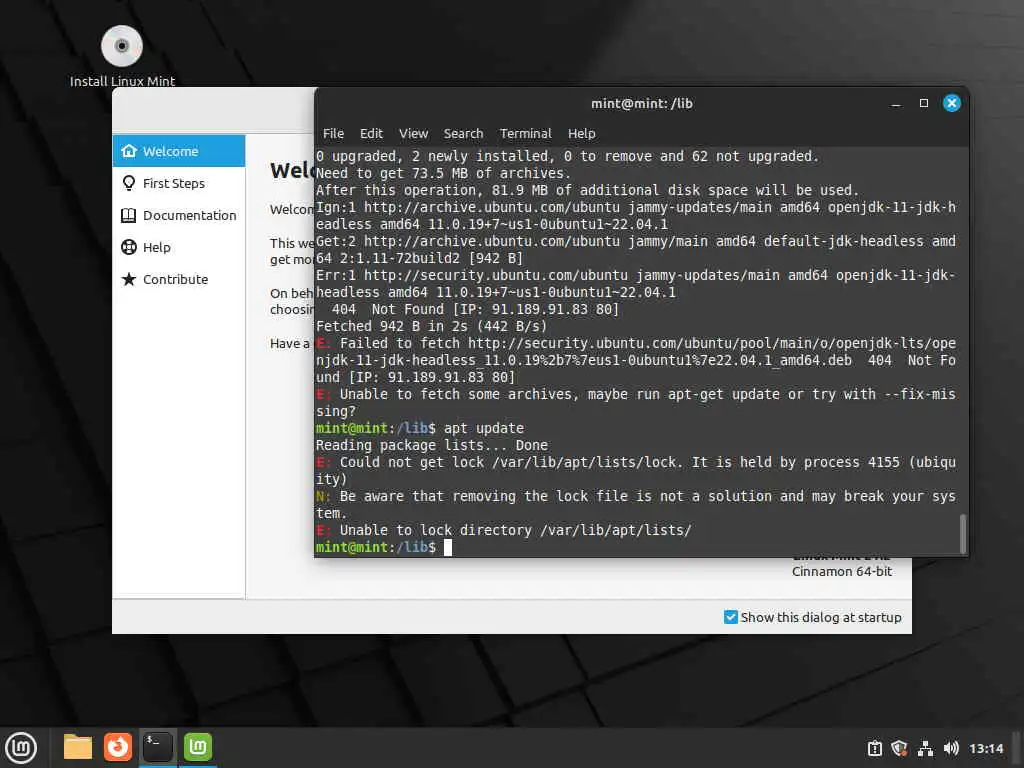Switch to the Welcome Screen taskbar item
The image size is (1024, 768).
coord(198,747)
